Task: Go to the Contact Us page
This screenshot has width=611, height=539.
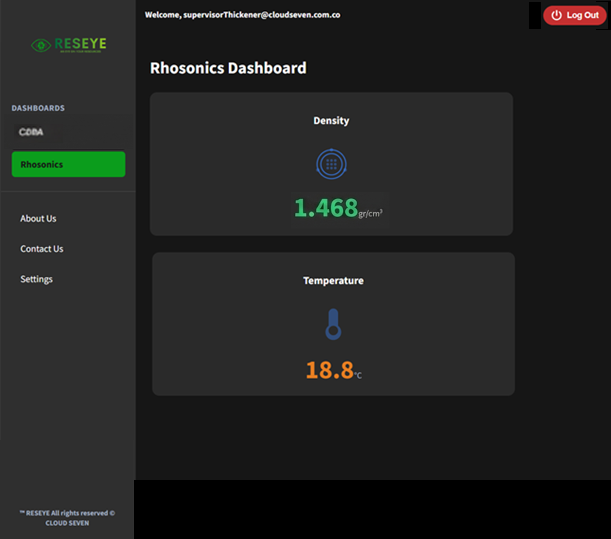Action: (42, 249)
